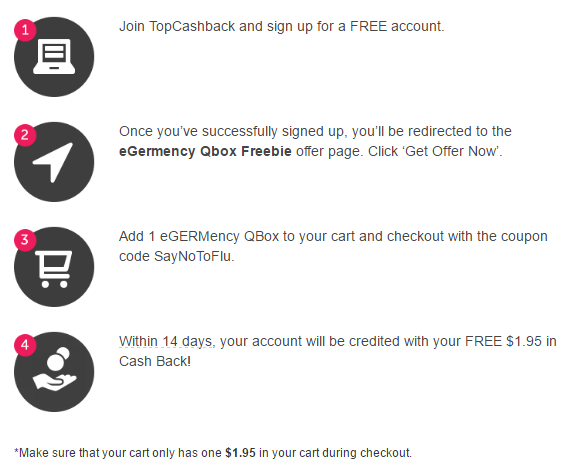Click the coupon code SayNoToFlu
Screen dimensions: 581x471
point(193,256)
